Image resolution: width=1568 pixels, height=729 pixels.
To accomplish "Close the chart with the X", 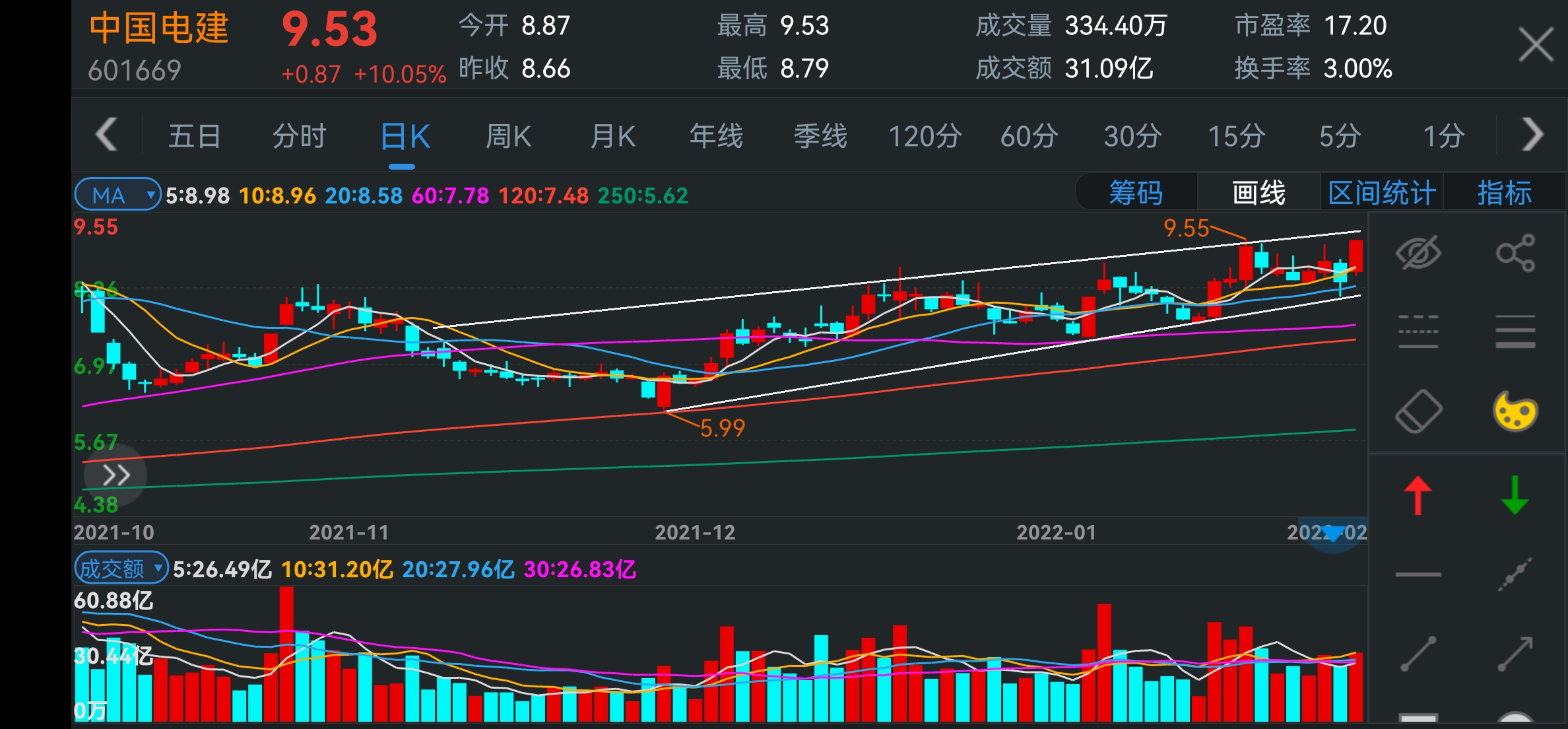I will point(1536,45).
